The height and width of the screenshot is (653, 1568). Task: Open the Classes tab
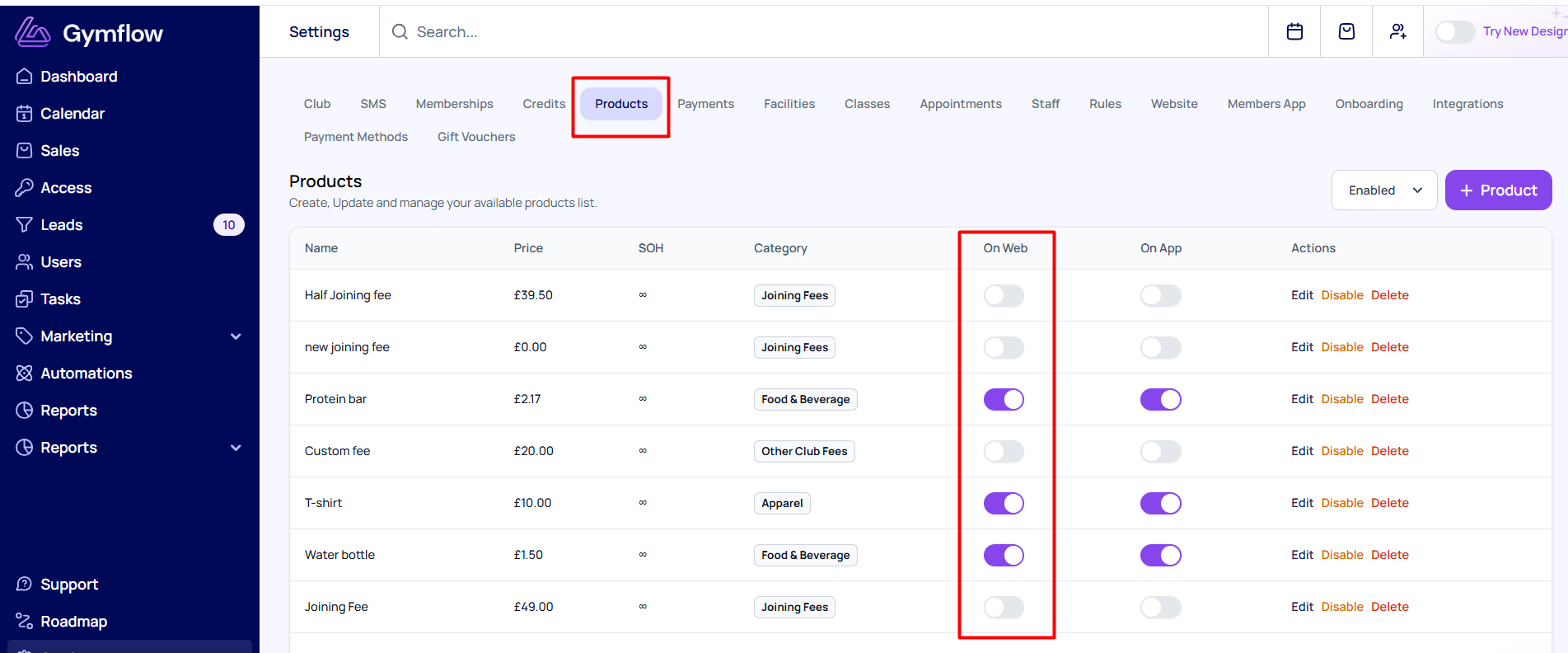tap(867, 104)
